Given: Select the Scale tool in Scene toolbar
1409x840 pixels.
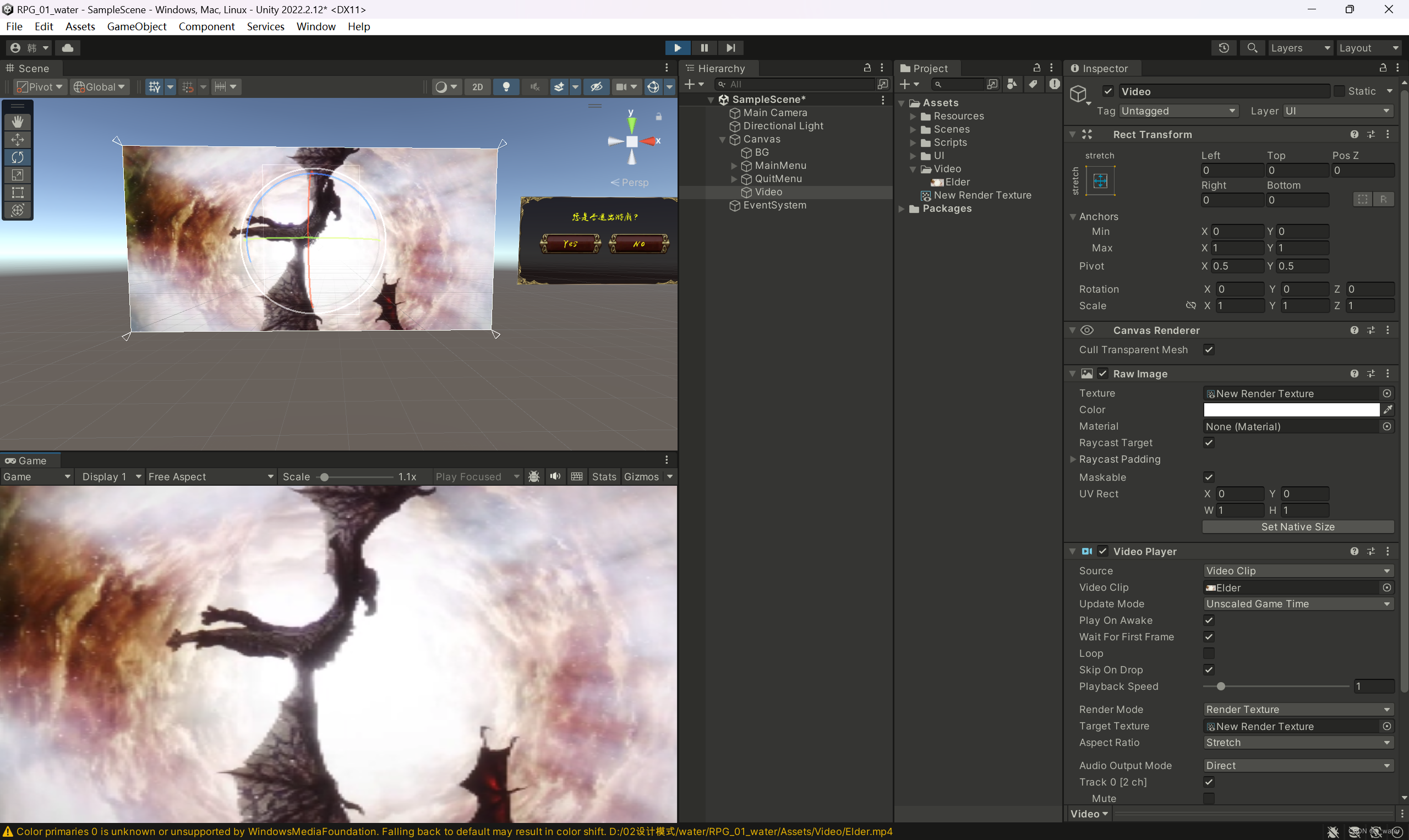Looking at the screenshot, I should [18, 175].
